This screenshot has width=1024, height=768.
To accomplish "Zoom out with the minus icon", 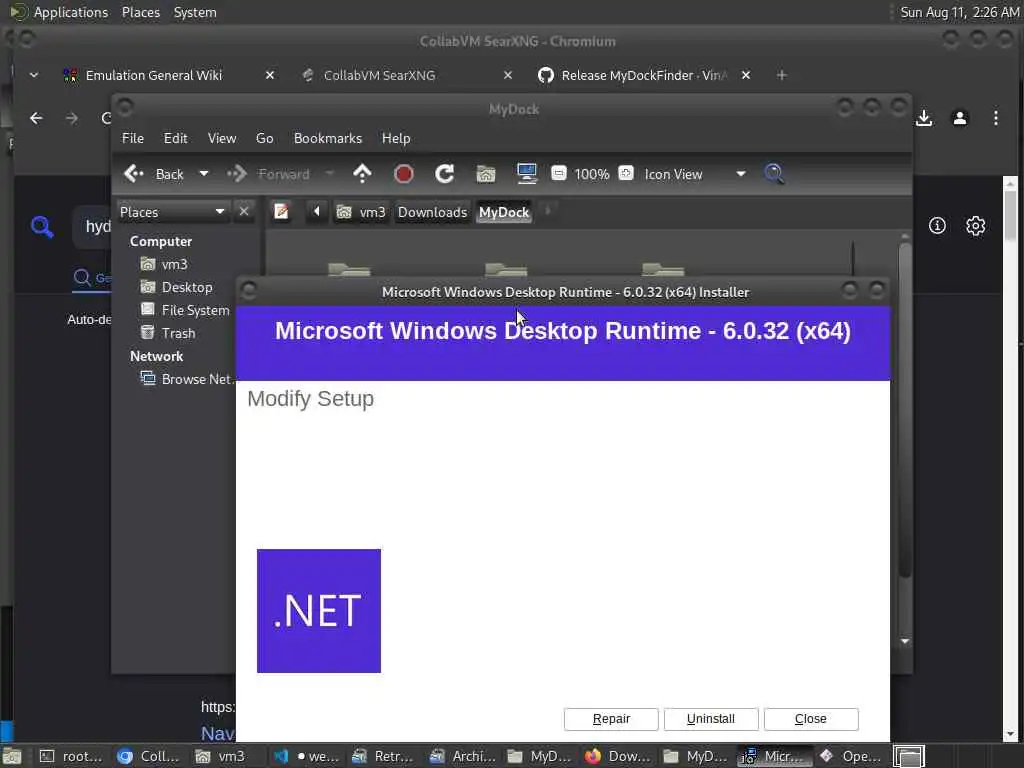I will (558, 173).
